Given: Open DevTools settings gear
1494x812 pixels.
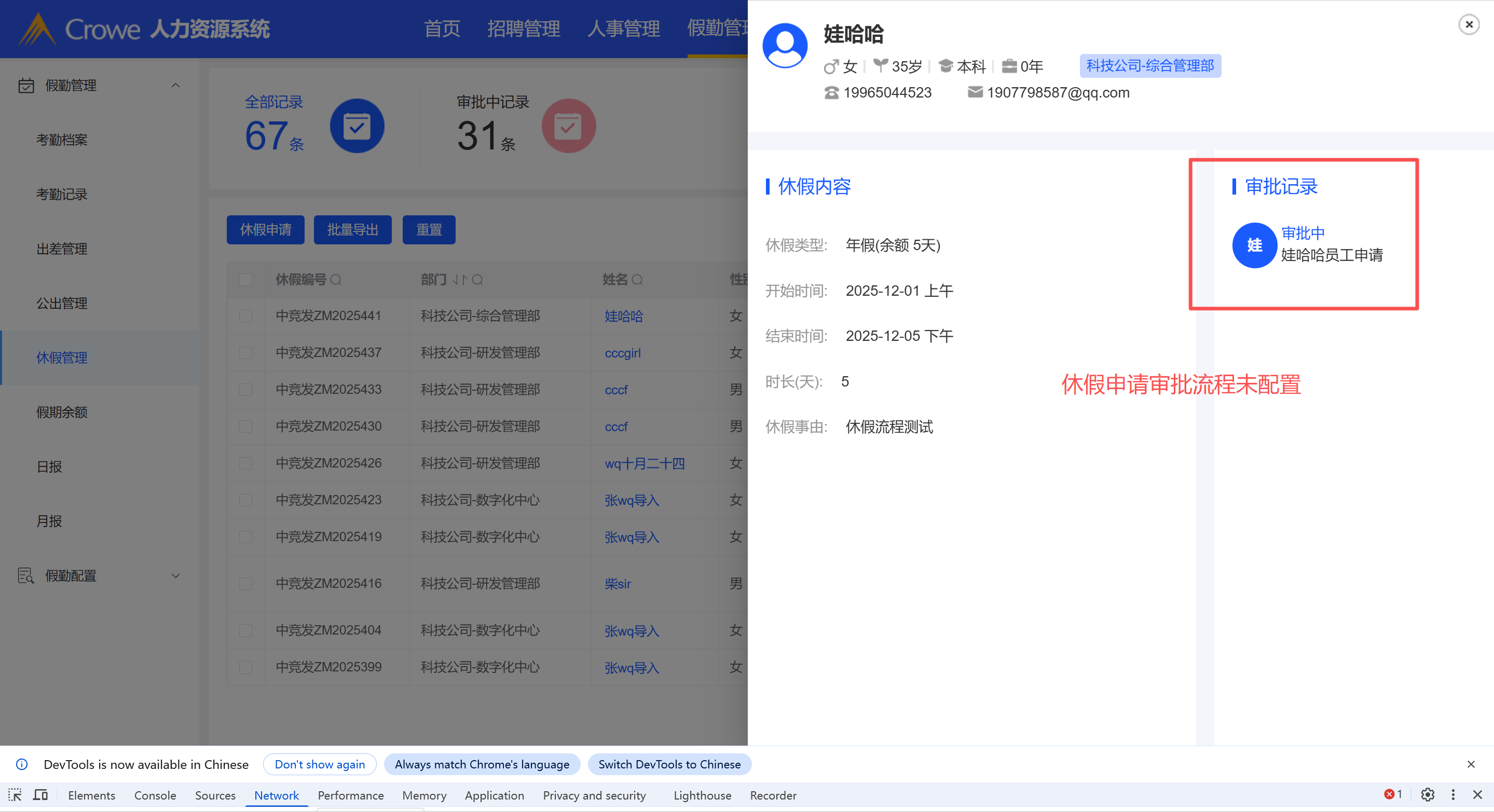Looking at the screenshot, I should click(1427, 794).
